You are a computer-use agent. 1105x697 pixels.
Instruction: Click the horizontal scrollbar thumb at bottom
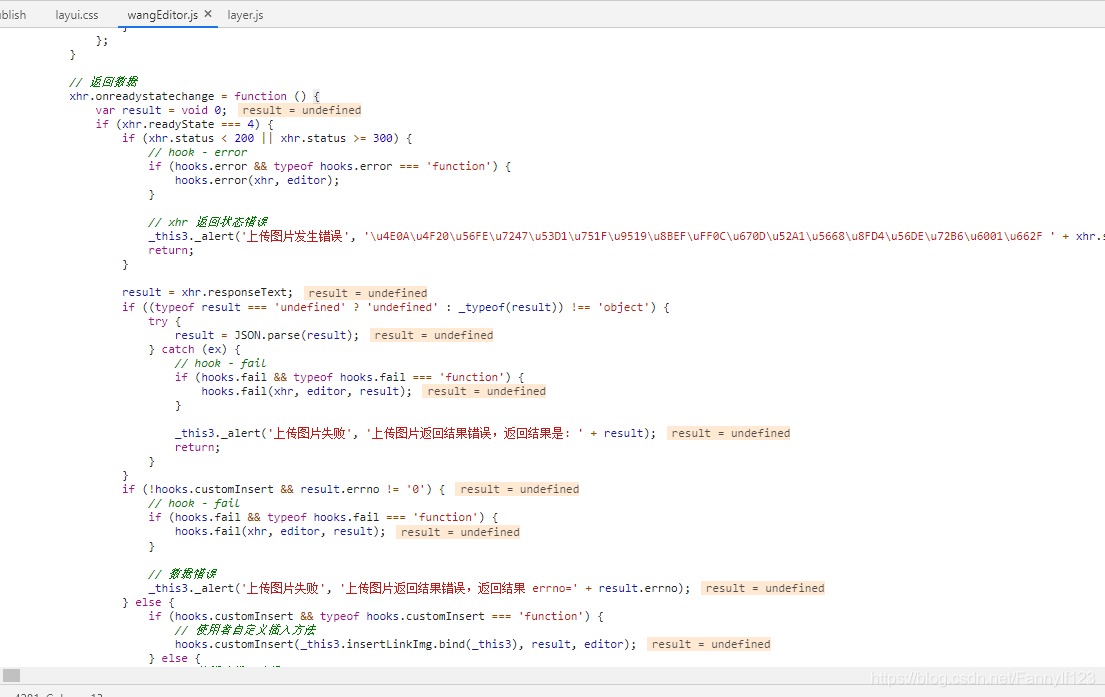(11, 676)
